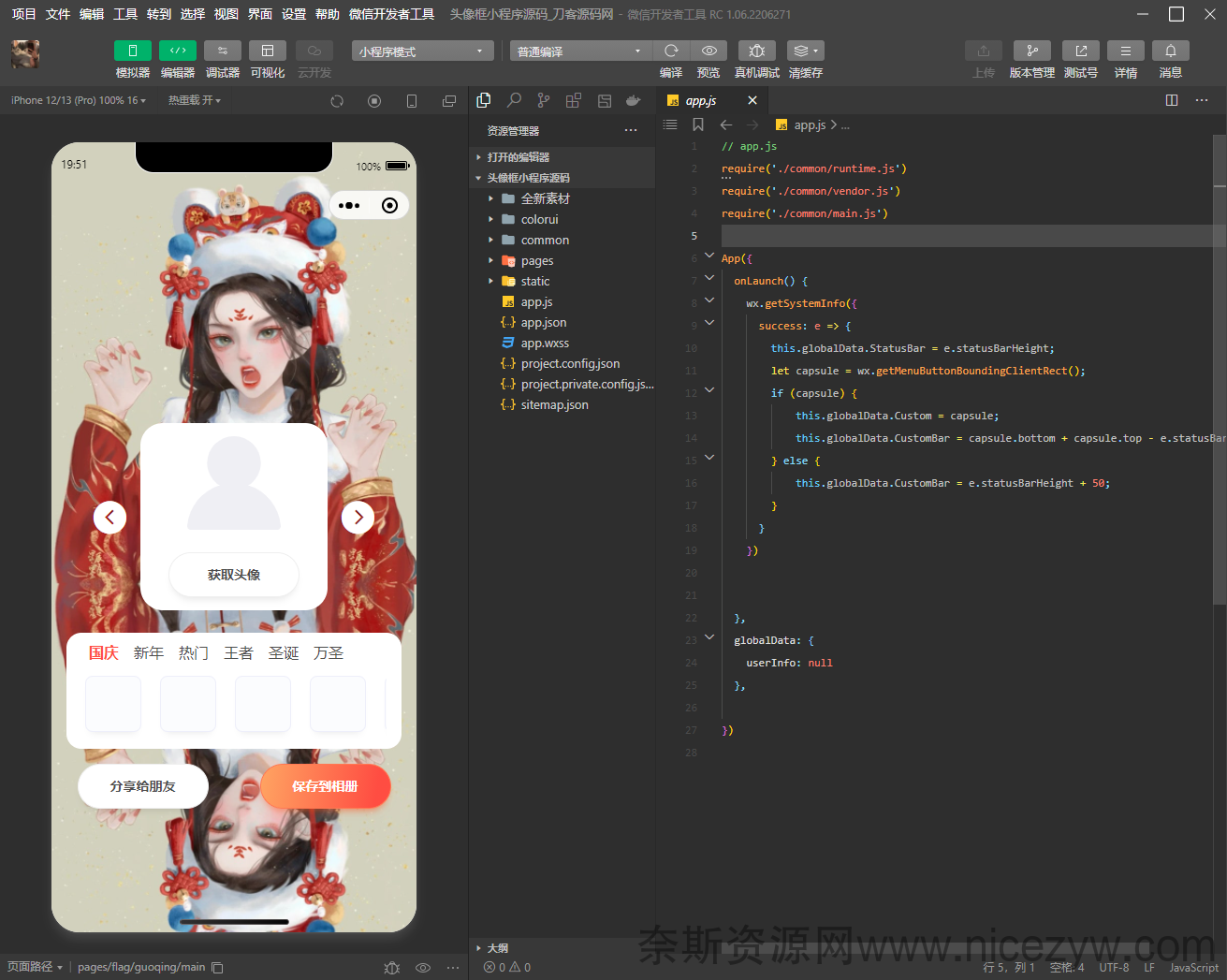Viewport: 1227px width, 980px height.
Task: Open the Search icon in sidebar
Action: [514, 100]
